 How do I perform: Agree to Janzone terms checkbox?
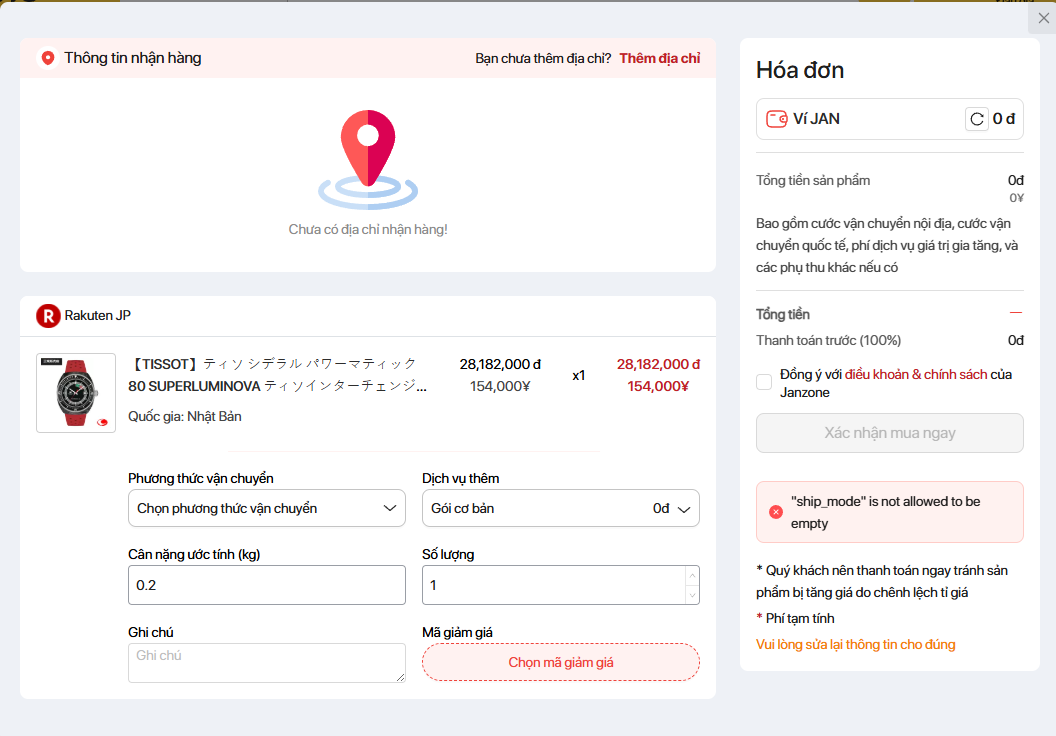coord(764,382)
